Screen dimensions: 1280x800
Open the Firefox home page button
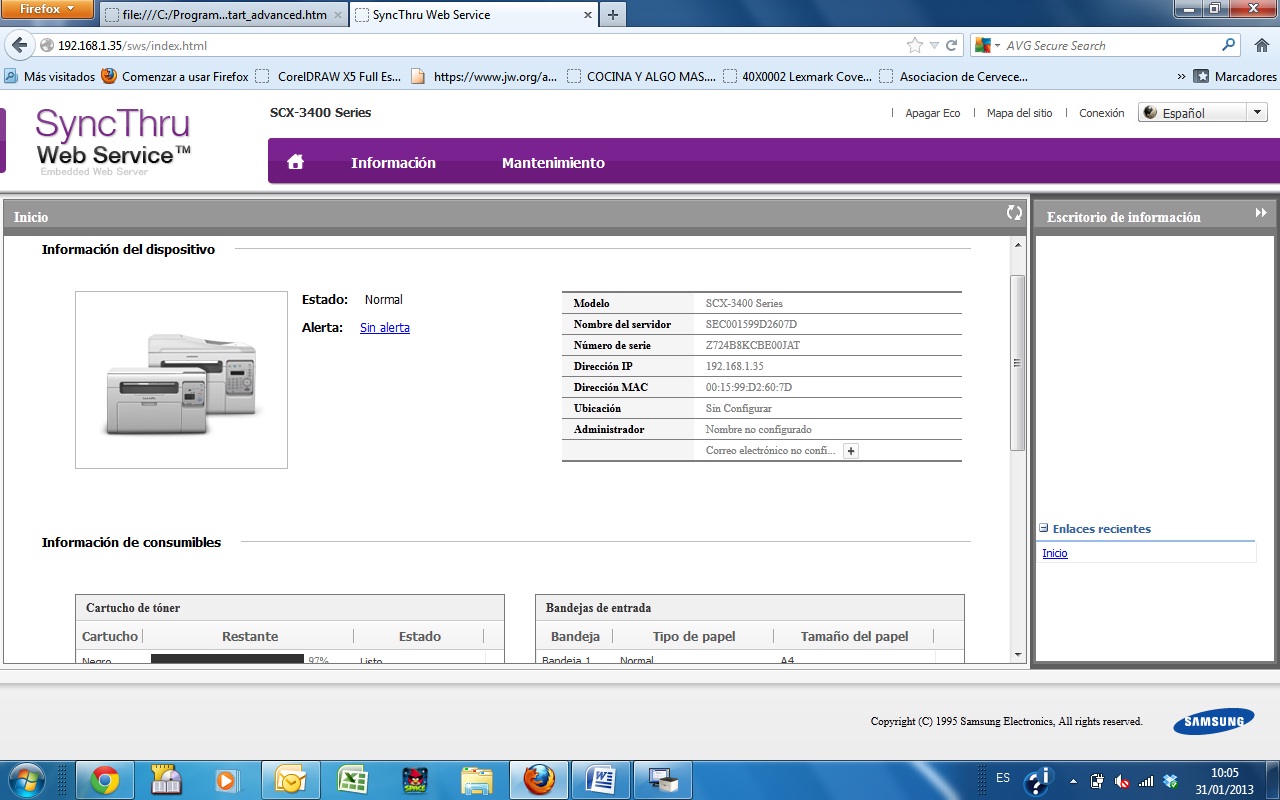click(x=1260, y=45)
